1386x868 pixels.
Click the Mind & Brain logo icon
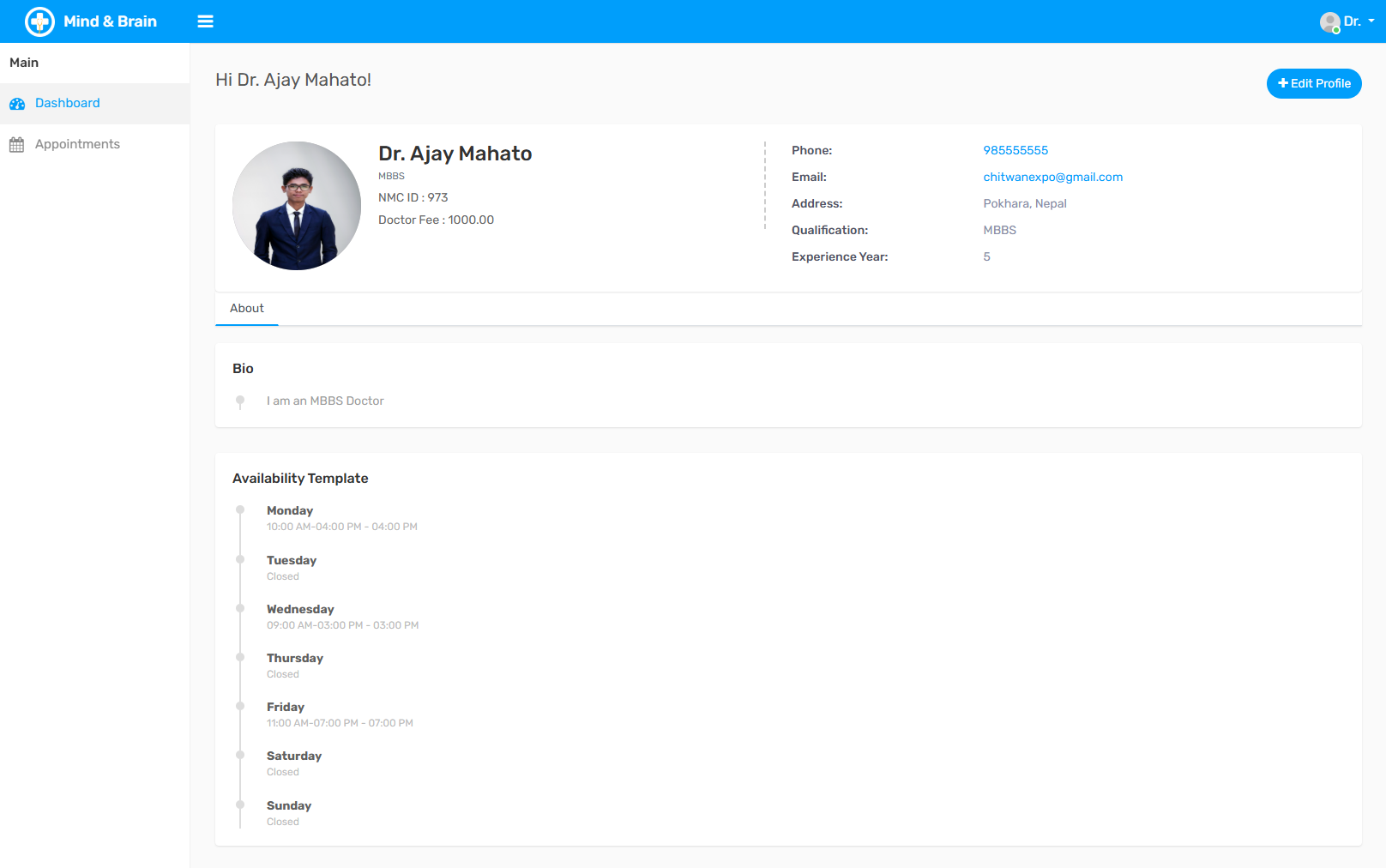[39, 21]
